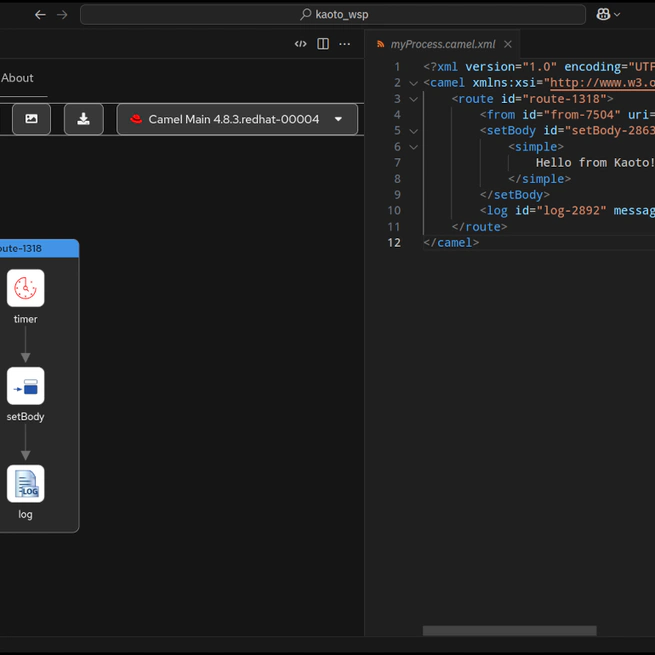Click the timer label
Screen dimensions: 655x655
tap(25, 319)
